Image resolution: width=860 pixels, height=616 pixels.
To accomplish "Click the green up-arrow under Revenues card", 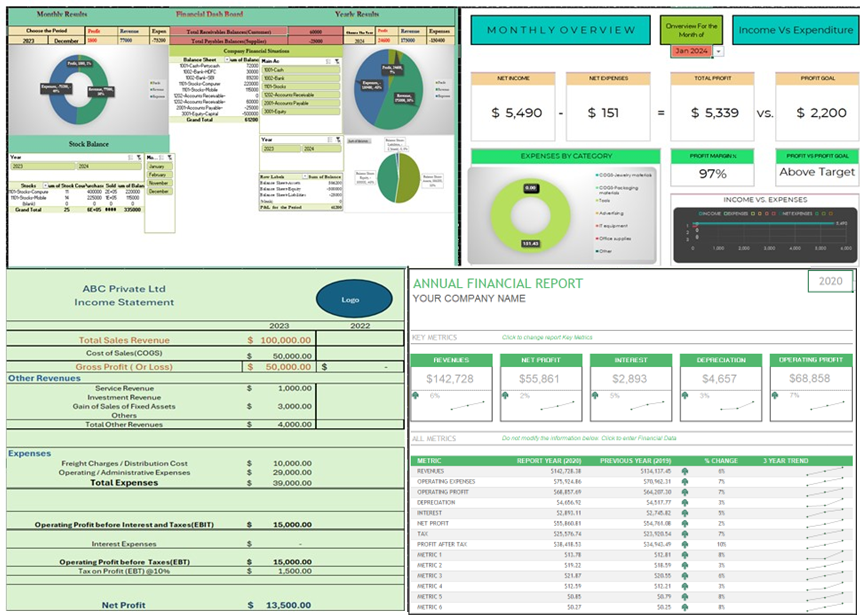I will [416, 395].
